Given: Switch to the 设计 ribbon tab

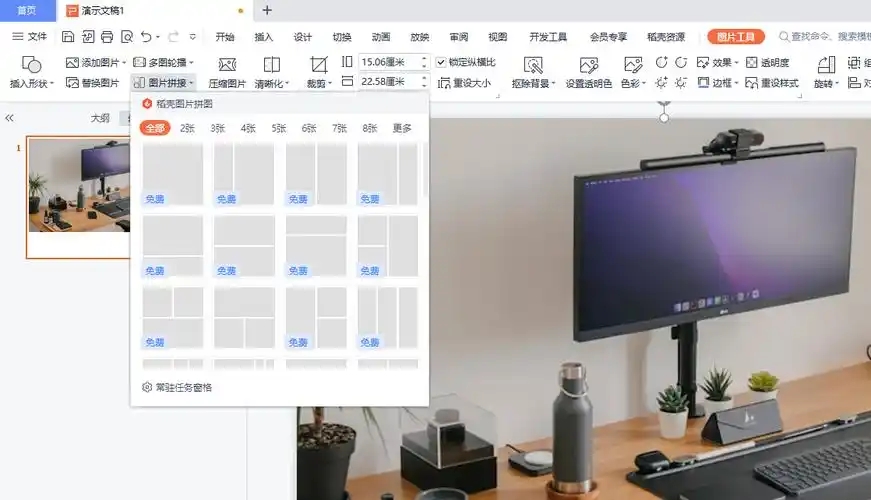Looking at the screenshot, I should [302, 37].
